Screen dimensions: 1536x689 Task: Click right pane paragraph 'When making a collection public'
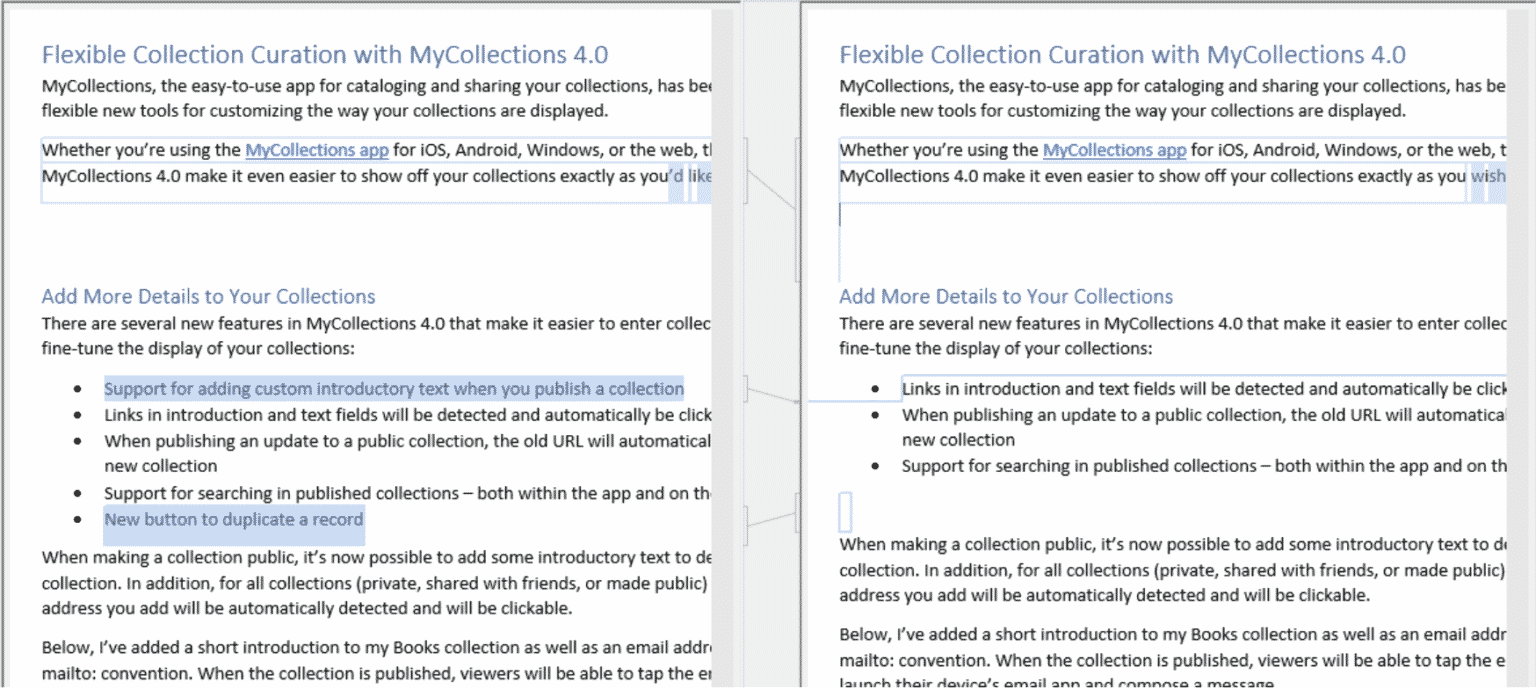pyautogui.click(x=1173, y=570)
